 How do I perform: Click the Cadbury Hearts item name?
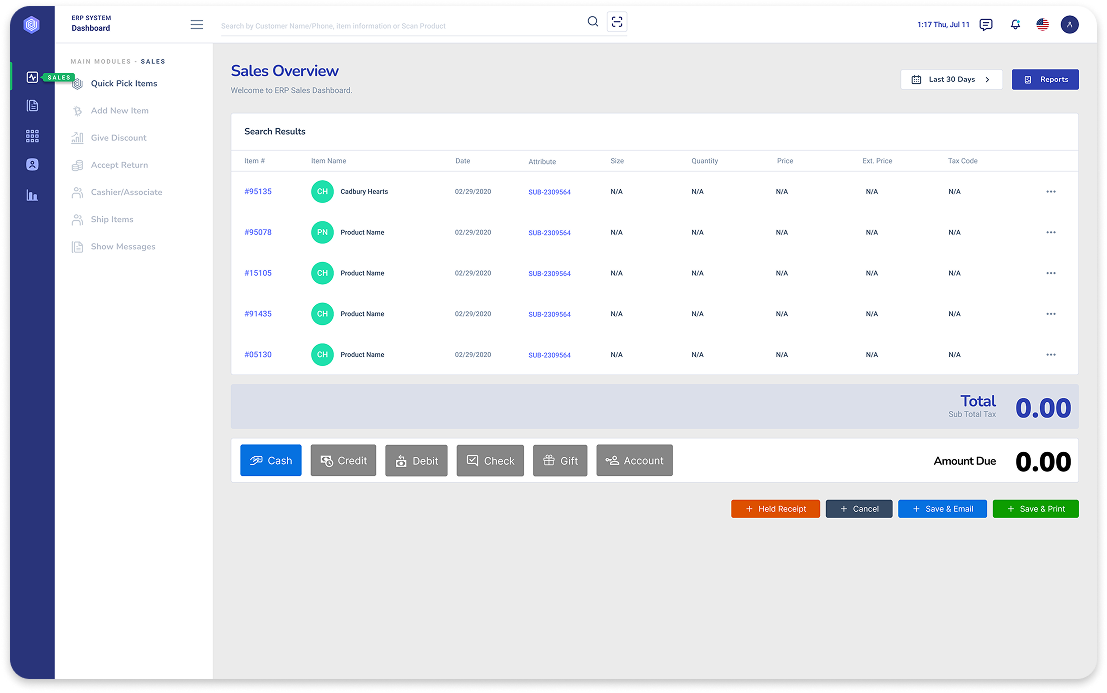(364, 192)
